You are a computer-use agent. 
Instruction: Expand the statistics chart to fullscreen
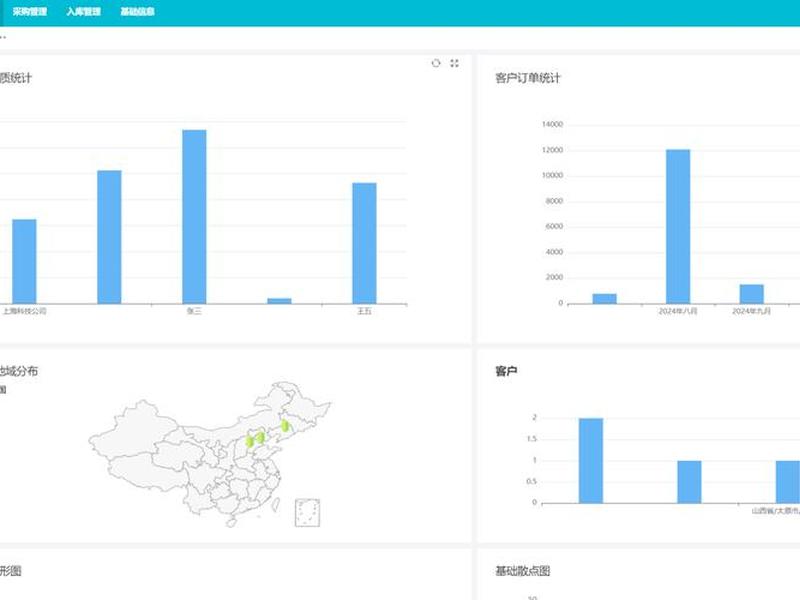point(455,63)
